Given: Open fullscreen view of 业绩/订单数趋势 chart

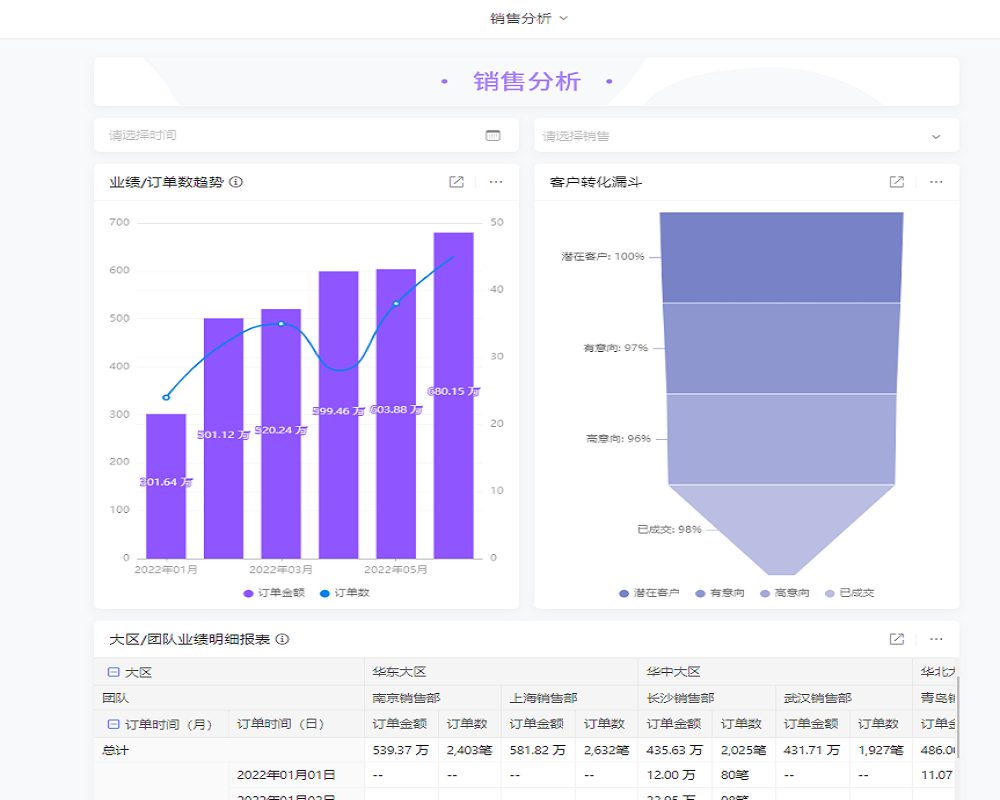Looking at the screenshot, I should (x=458, y=182).
